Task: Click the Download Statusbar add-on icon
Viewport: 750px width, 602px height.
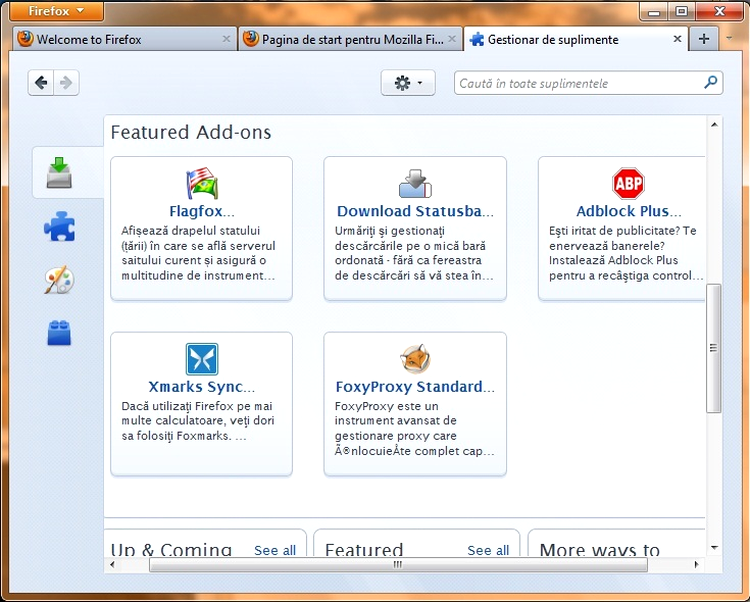Action: 415,183
